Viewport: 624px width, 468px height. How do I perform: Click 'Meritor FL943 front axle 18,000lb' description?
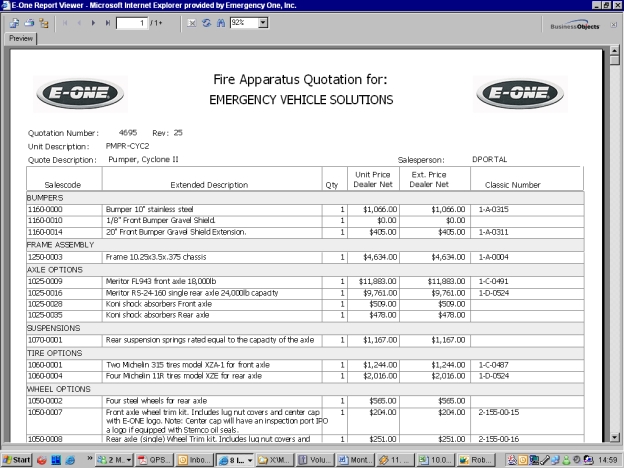(161, 281)
